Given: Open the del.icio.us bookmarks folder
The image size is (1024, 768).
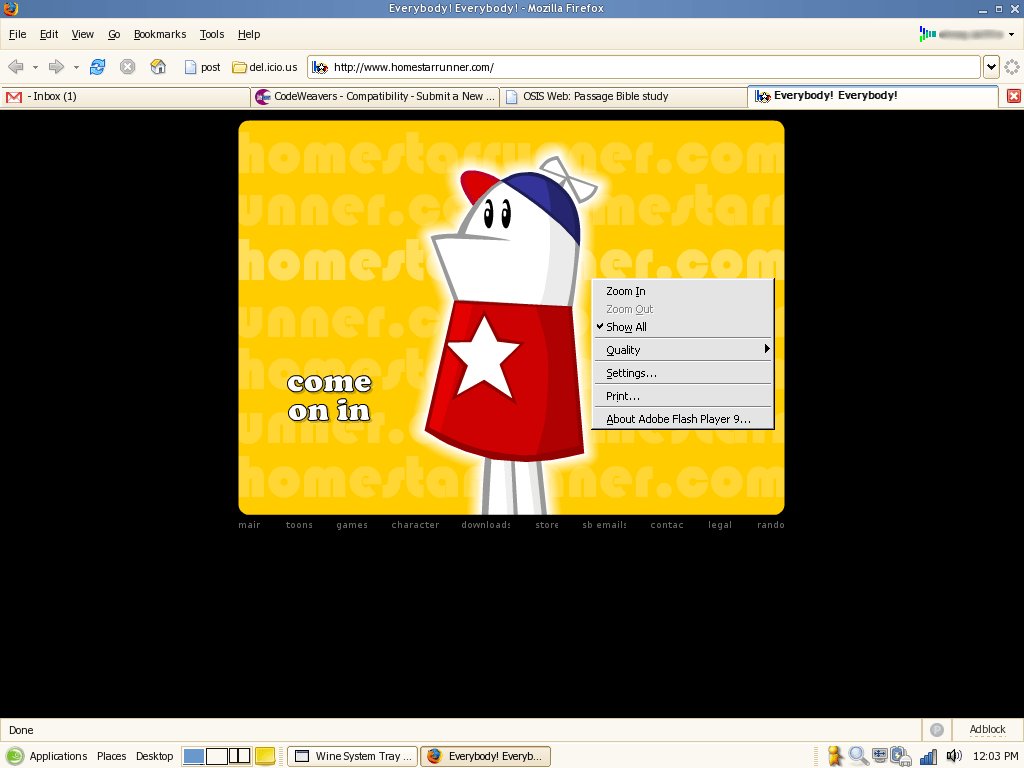Looking at the screenshot, I should click(264, 67).
